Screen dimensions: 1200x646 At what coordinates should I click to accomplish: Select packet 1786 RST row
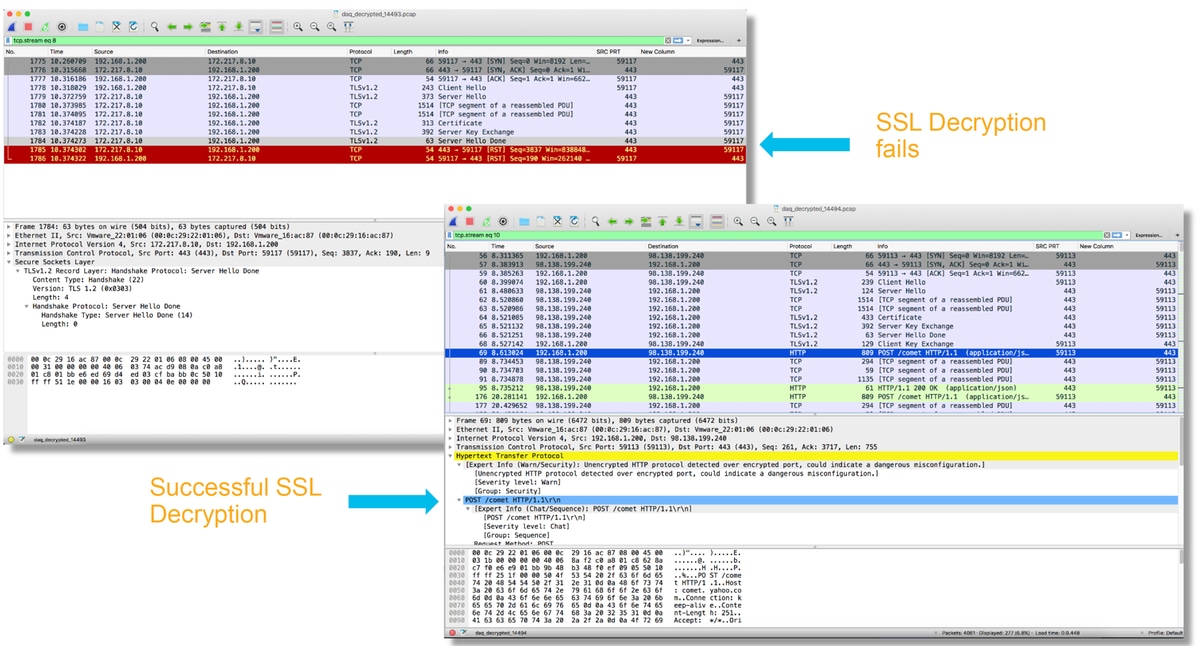coord(375,157)
